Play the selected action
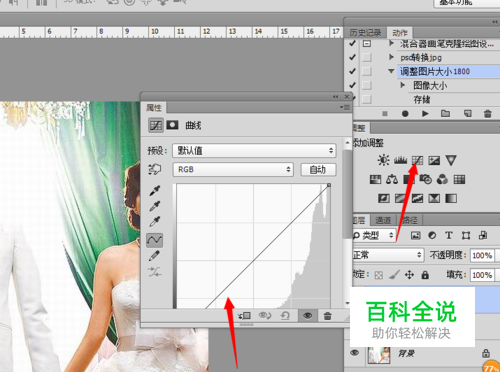The height and width of the screenshot is (372, 500). [x=425, y=114]
